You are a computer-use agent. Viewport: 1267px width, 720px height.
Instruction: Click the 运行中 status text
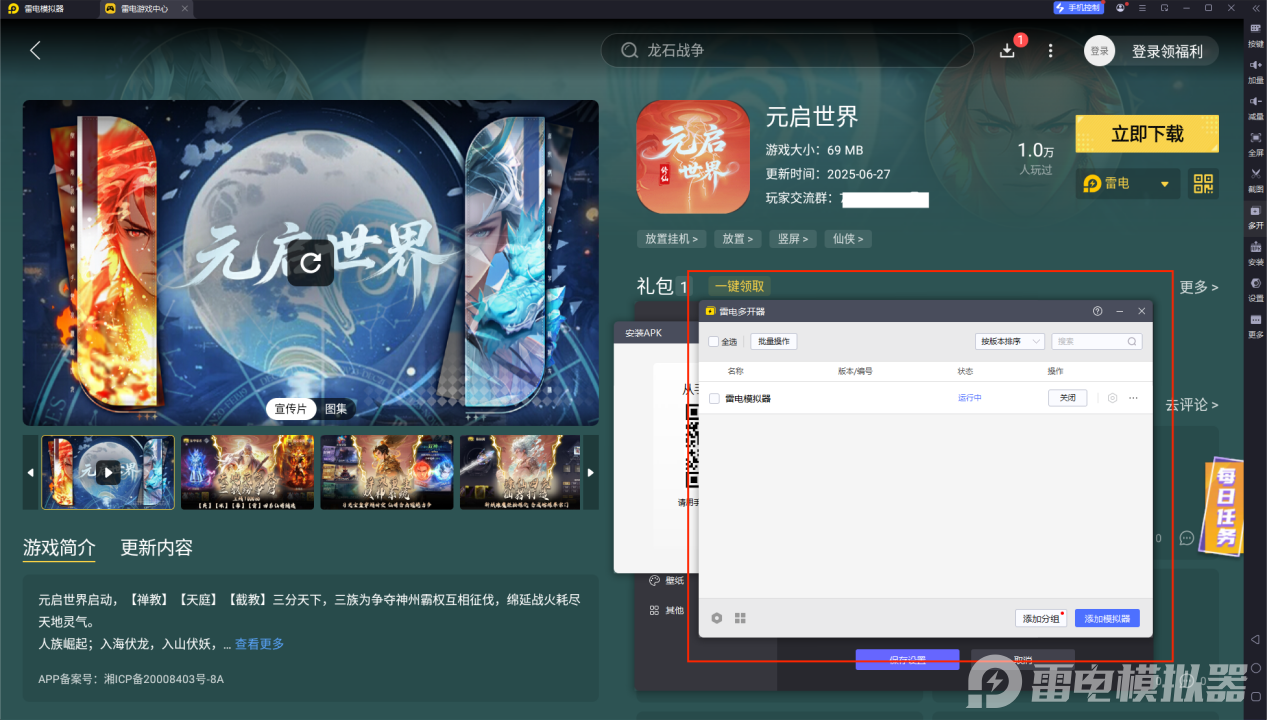(970, 398)
